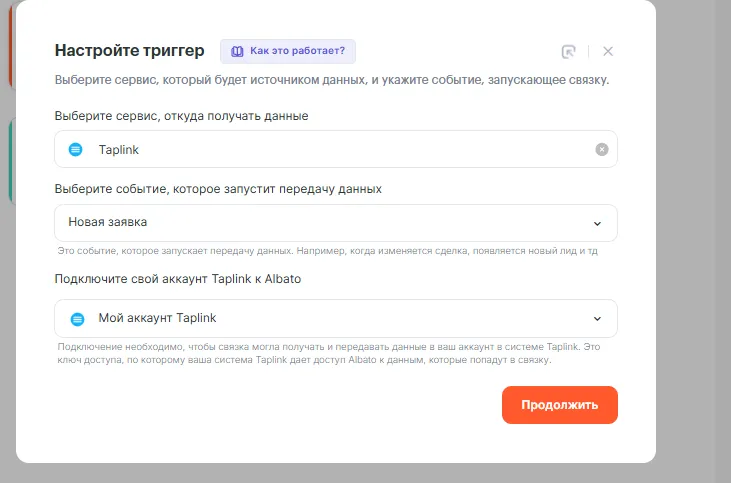Open the "Как это работает?" help button
This screenshot has height=483, width=731.
point(288,51)
